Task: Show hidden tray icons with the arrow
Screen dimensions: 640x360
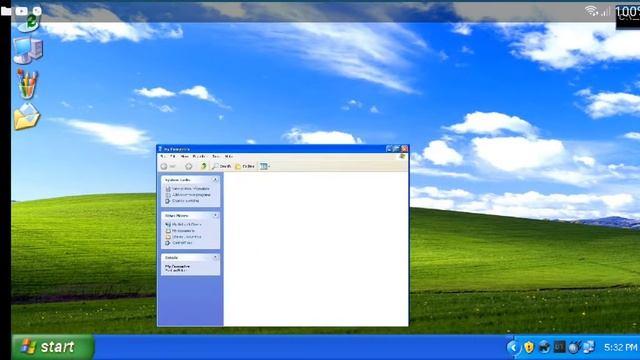Action: pos(513,347)
